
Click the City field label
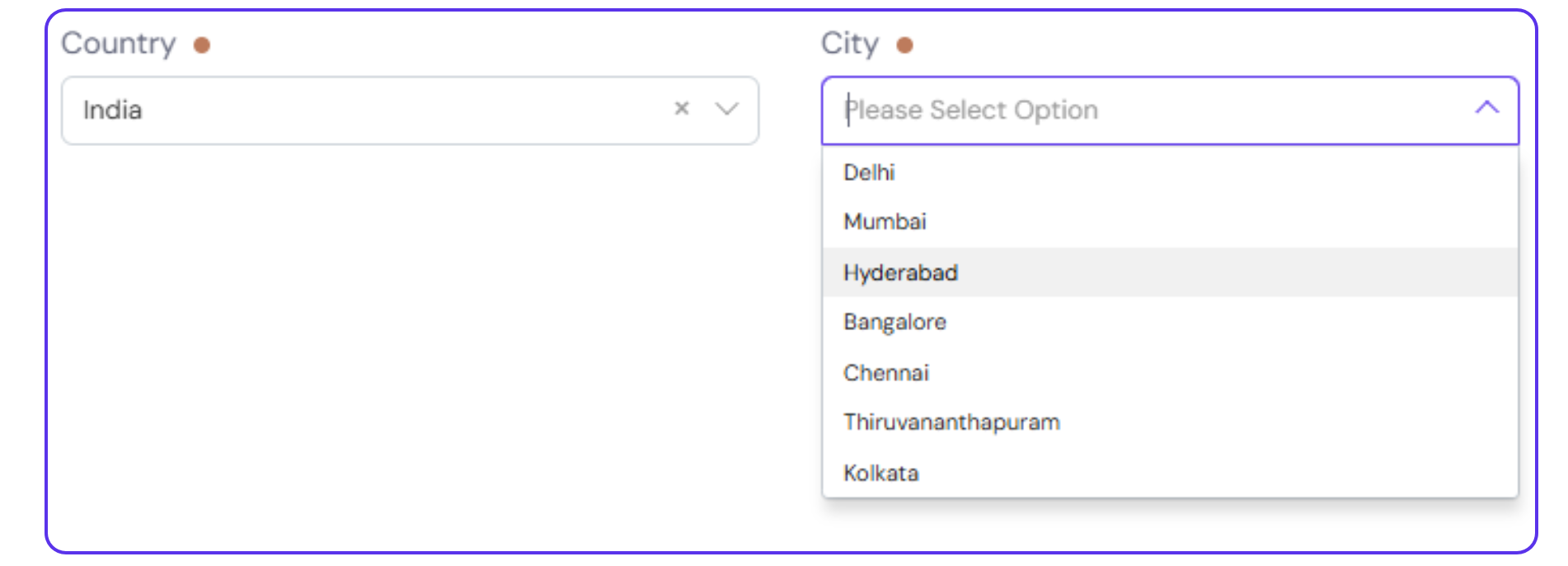tap(849, 44)
